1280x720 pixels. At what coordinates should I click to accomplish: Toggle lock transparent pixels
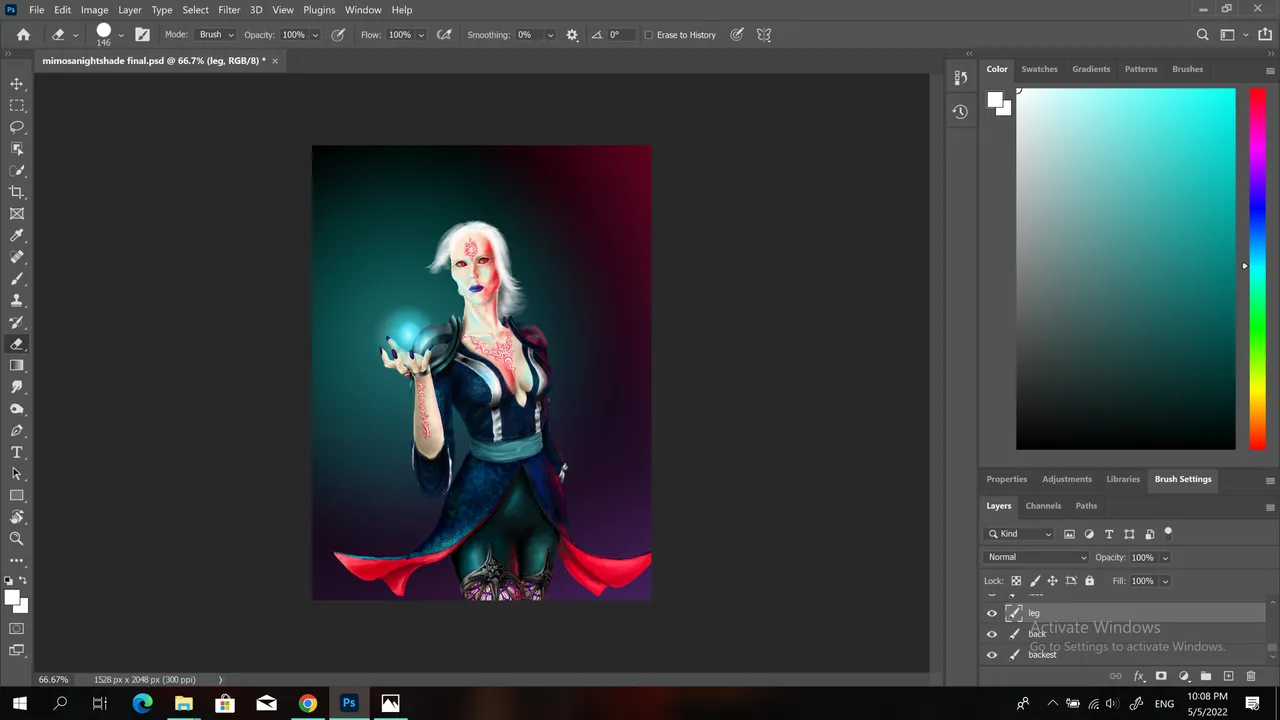pyautogui.click(x=1016, y=581)
